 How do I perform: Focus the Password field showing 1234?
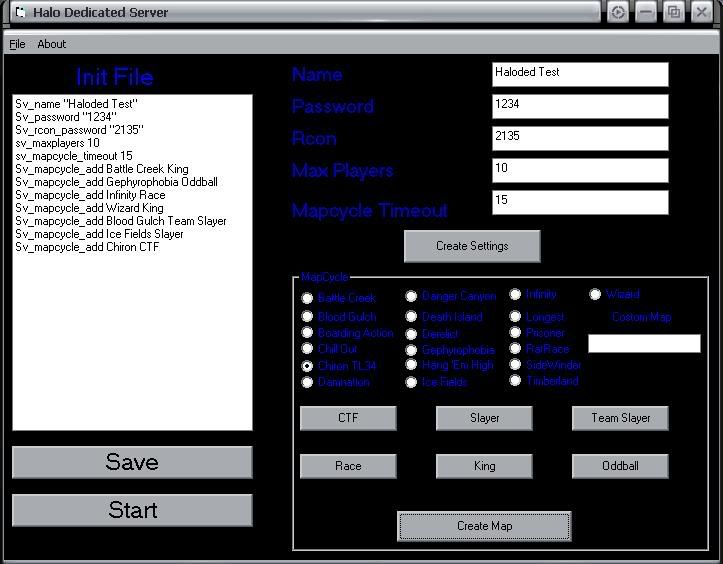(580, 107)
